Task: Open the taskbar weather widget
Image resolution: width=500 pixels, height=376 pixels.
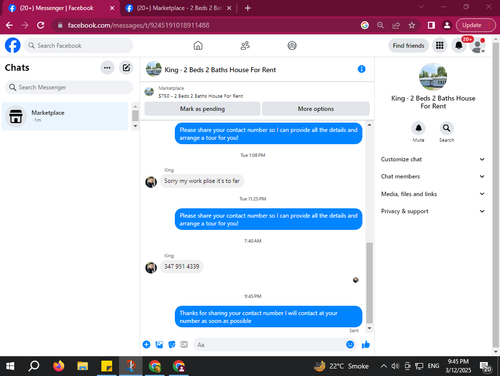Action: (341, 366)
